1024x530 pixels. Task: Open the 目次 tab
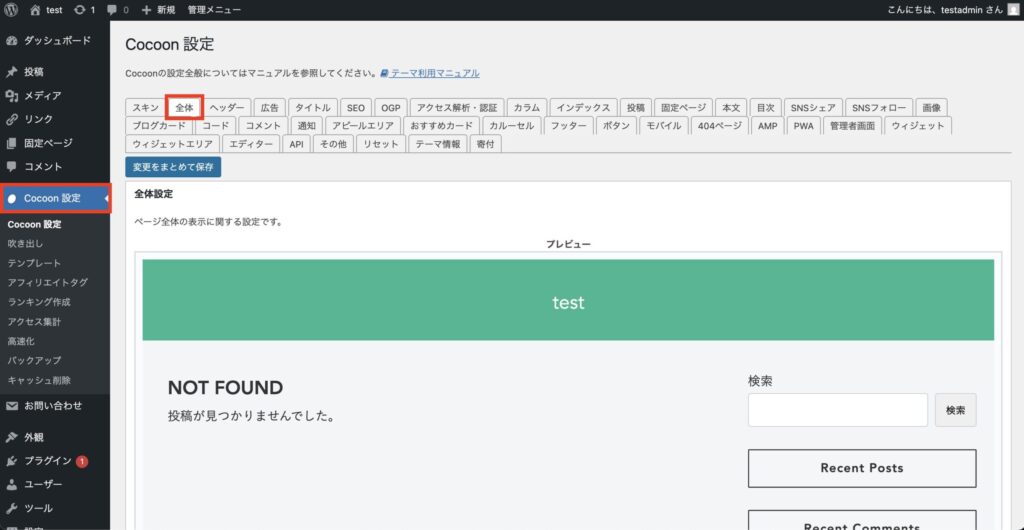(x=765, y=108)
